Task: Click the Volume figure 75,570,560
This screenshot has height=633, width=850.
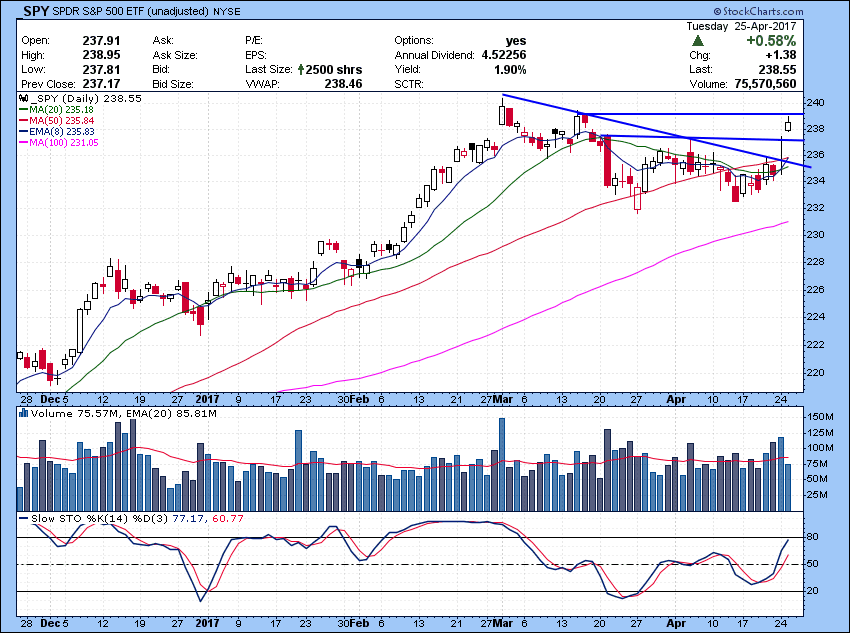Action: tap(765, 84)
